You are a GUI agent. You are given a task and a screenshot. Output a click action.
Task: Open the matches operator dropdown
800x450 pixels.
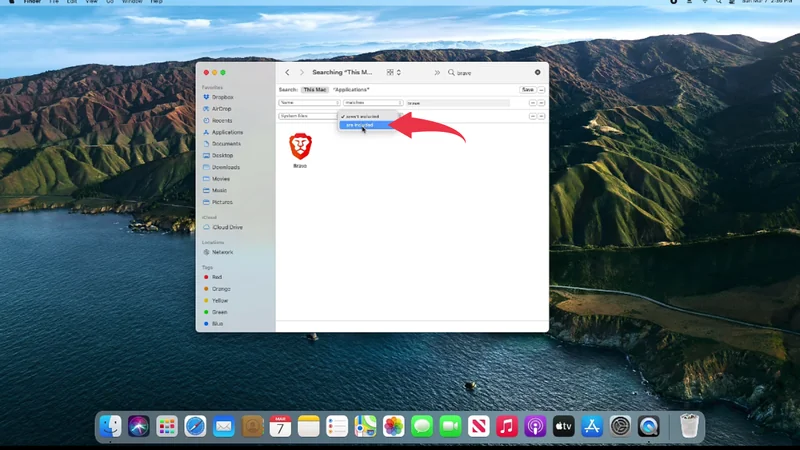pyautogui.click(x=372, y=103)
